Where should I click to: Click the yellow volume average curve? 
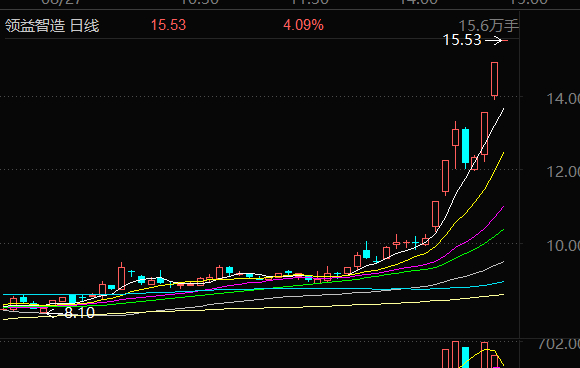pos(486,350)
